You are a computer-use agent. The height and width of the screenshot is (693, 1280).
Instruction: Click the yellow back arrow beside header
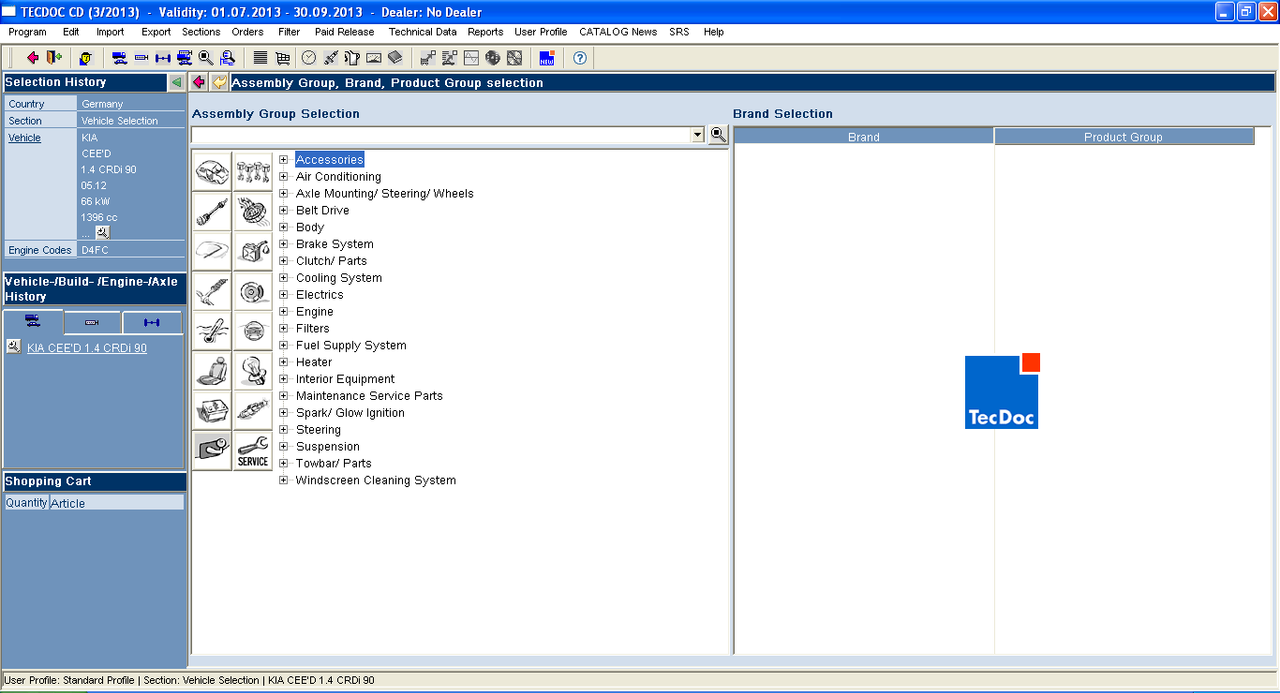[x=219, y=82]
